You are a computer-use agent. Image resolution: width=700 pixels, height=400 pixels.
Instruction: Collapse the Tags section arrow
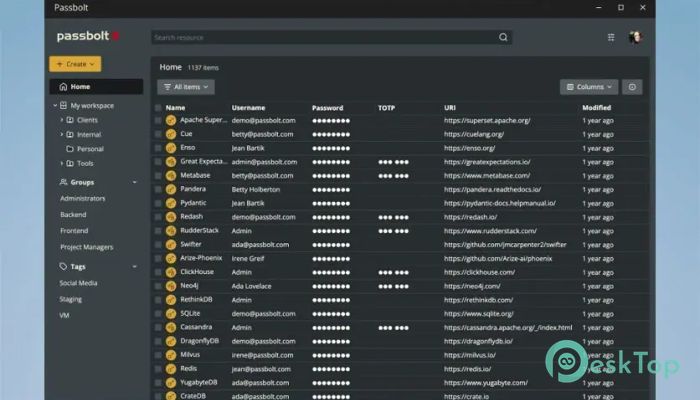tap(135, 267)
